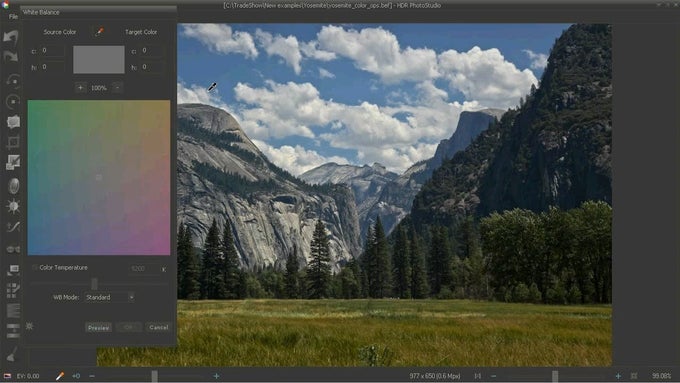The height and width of the screenshot is (383, 680).
Task: Click the fit to window icon
Action: (x=634, y=376)
